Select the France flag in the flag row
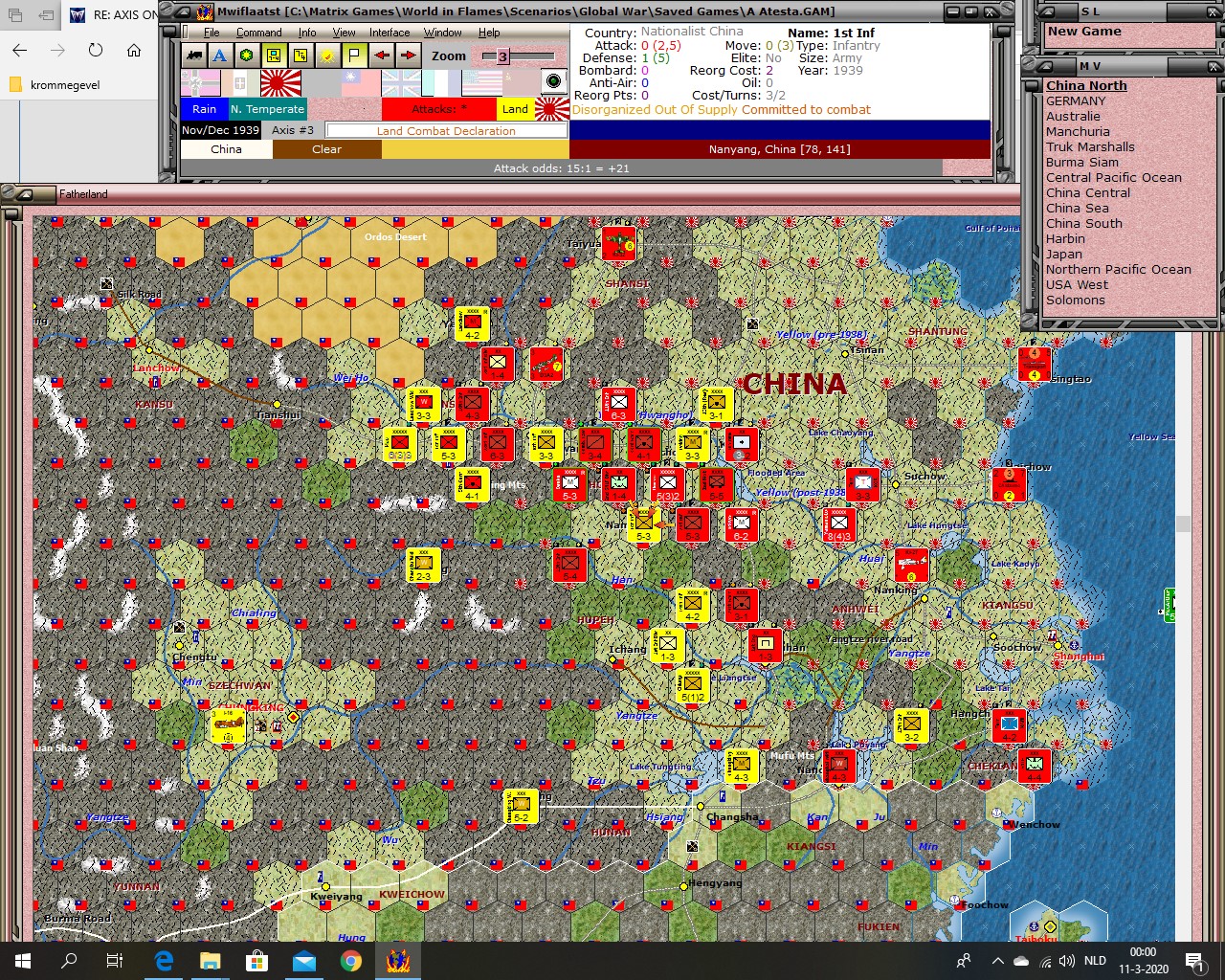 click(x=441, y=83)
